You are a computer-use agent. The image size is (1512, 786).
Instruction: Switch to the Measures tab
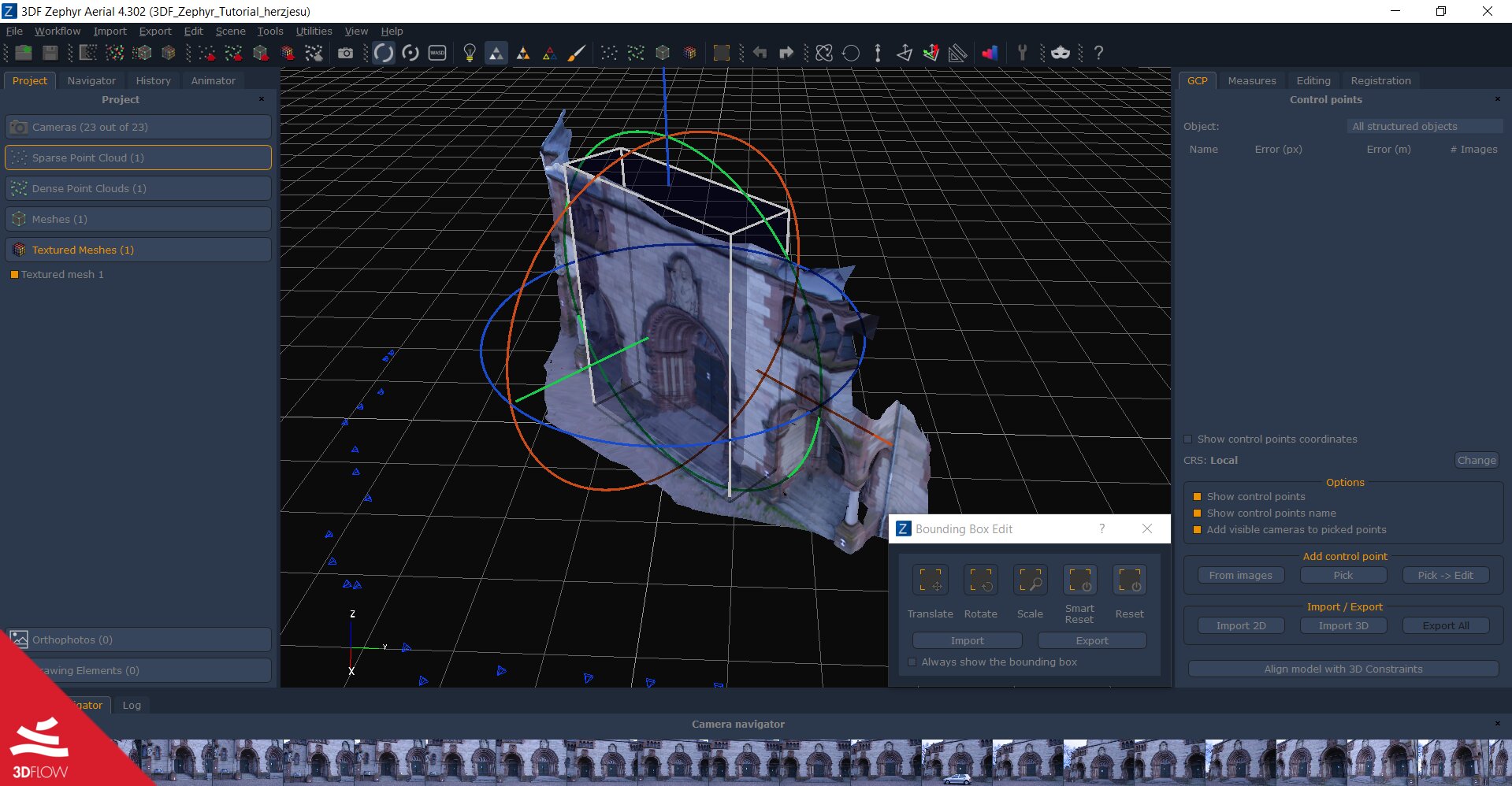click(x=1251, y=80)
